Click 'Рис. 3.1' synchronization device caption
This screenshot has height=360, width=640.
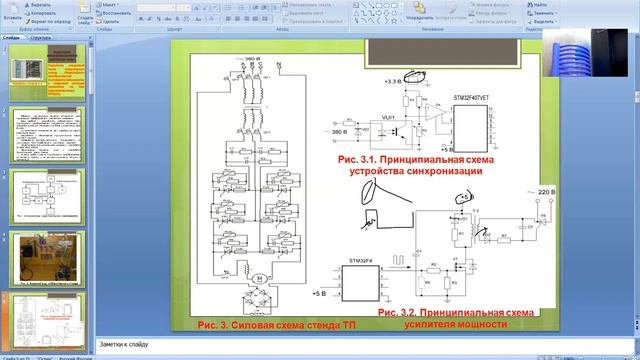coord(416,165)
